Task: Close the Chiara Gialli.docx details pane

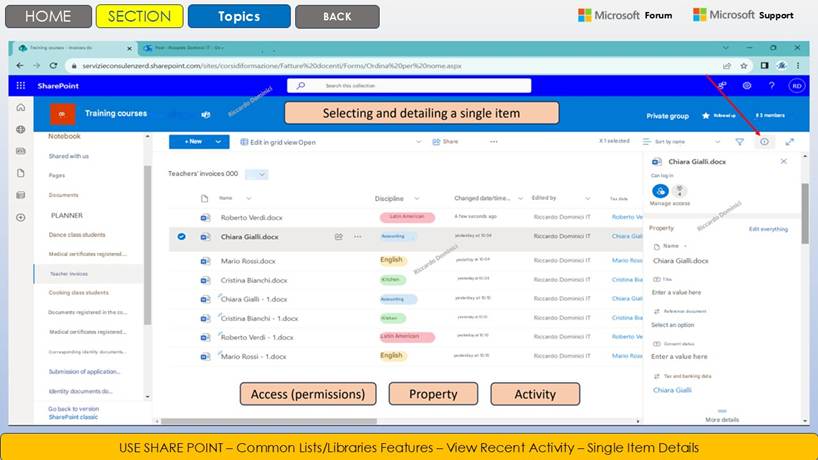Action: [x=783, y=161]
